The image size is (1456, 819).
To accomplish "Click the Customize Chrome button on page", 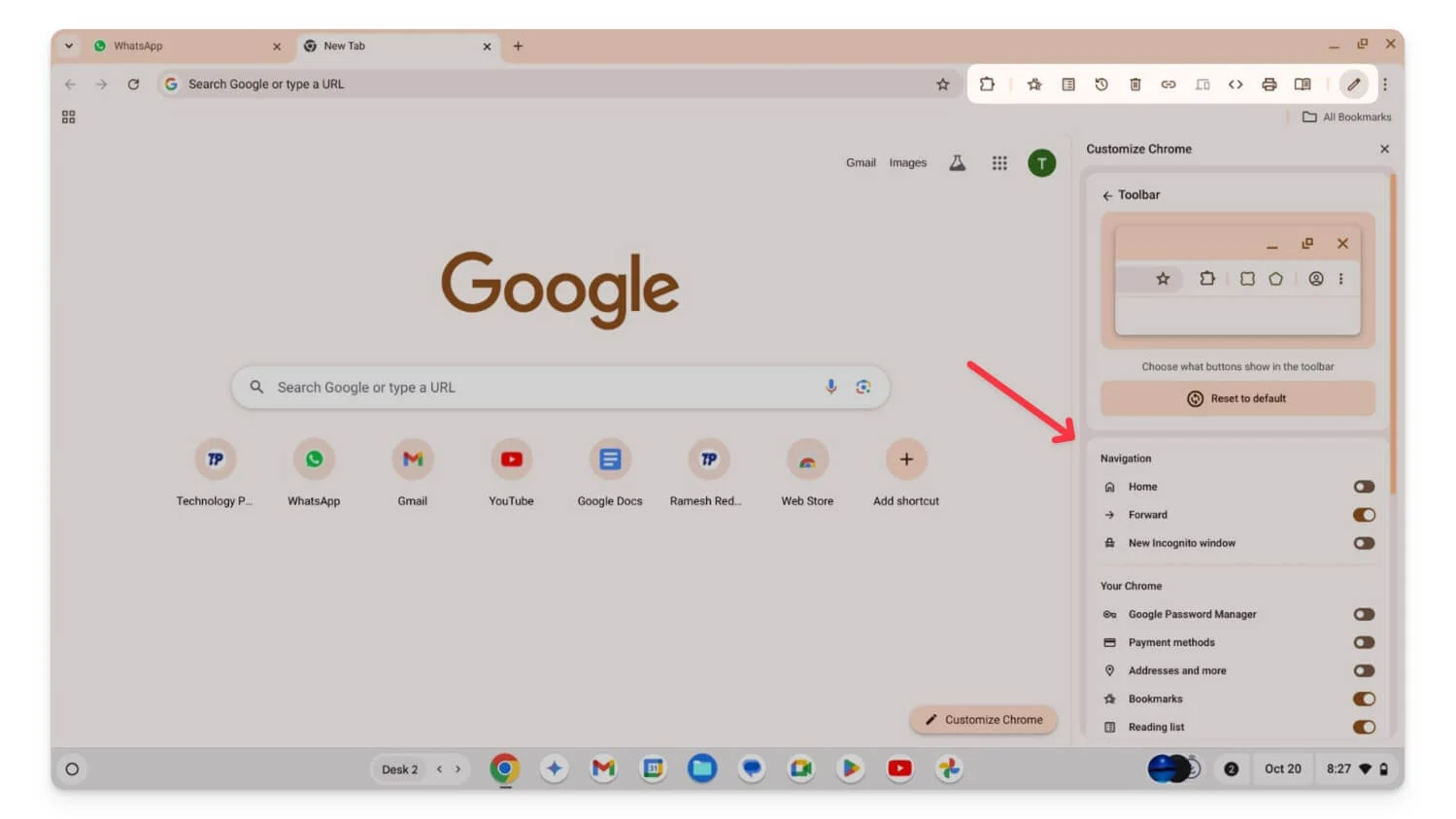I will click(983, 720).
